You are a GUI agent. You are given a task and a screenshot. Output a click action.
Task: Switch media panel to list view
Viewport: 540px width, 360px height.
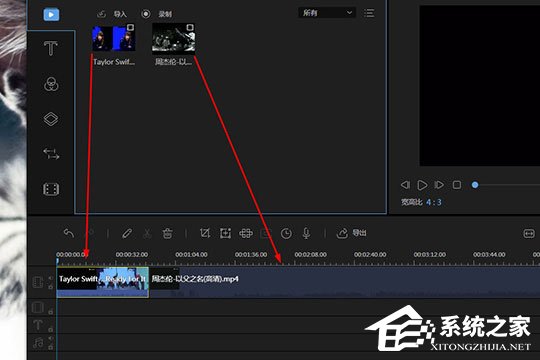click(x=369, y=13)
